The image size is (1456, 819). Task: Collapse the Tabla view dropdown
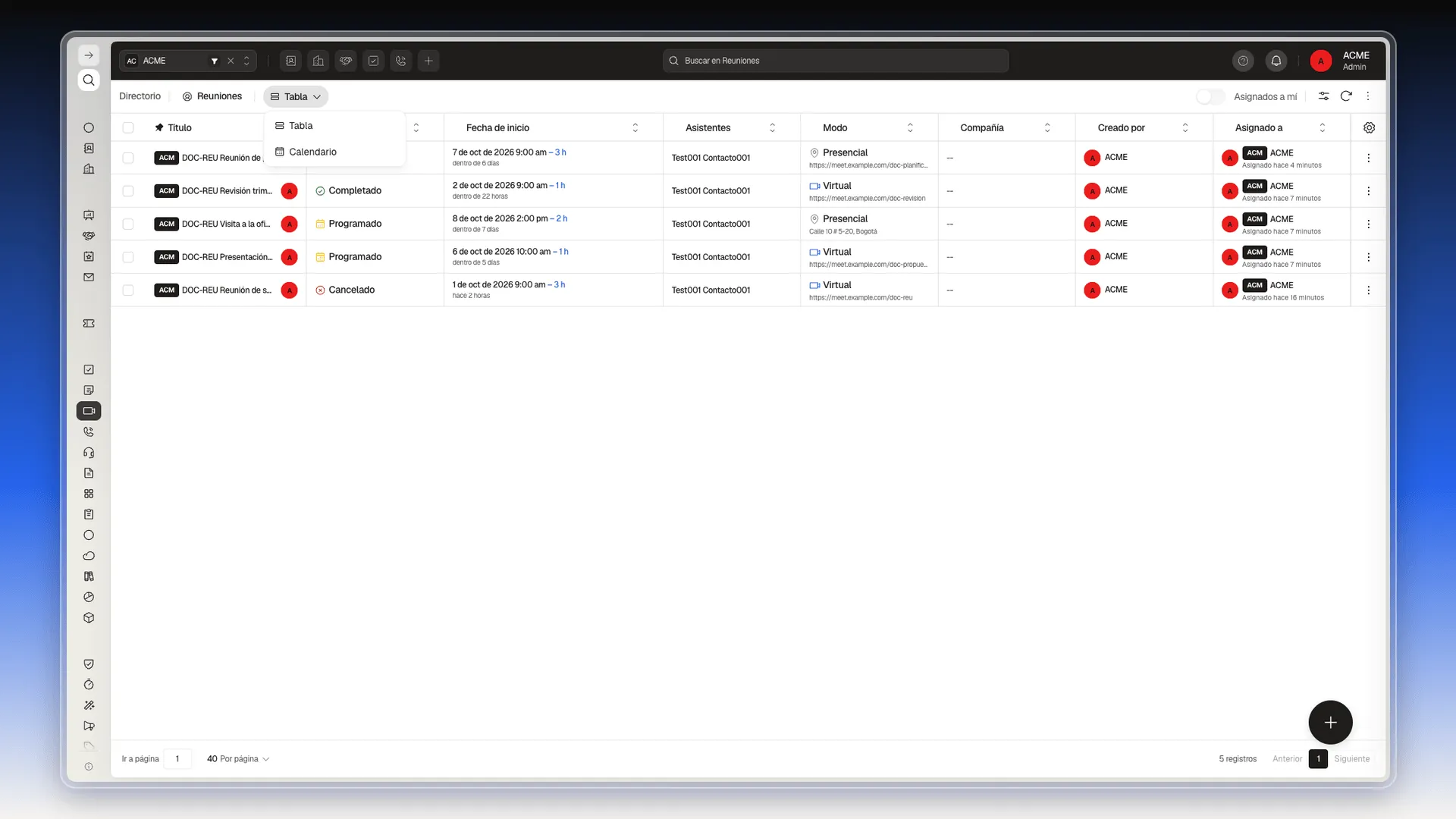pos(296,96)
